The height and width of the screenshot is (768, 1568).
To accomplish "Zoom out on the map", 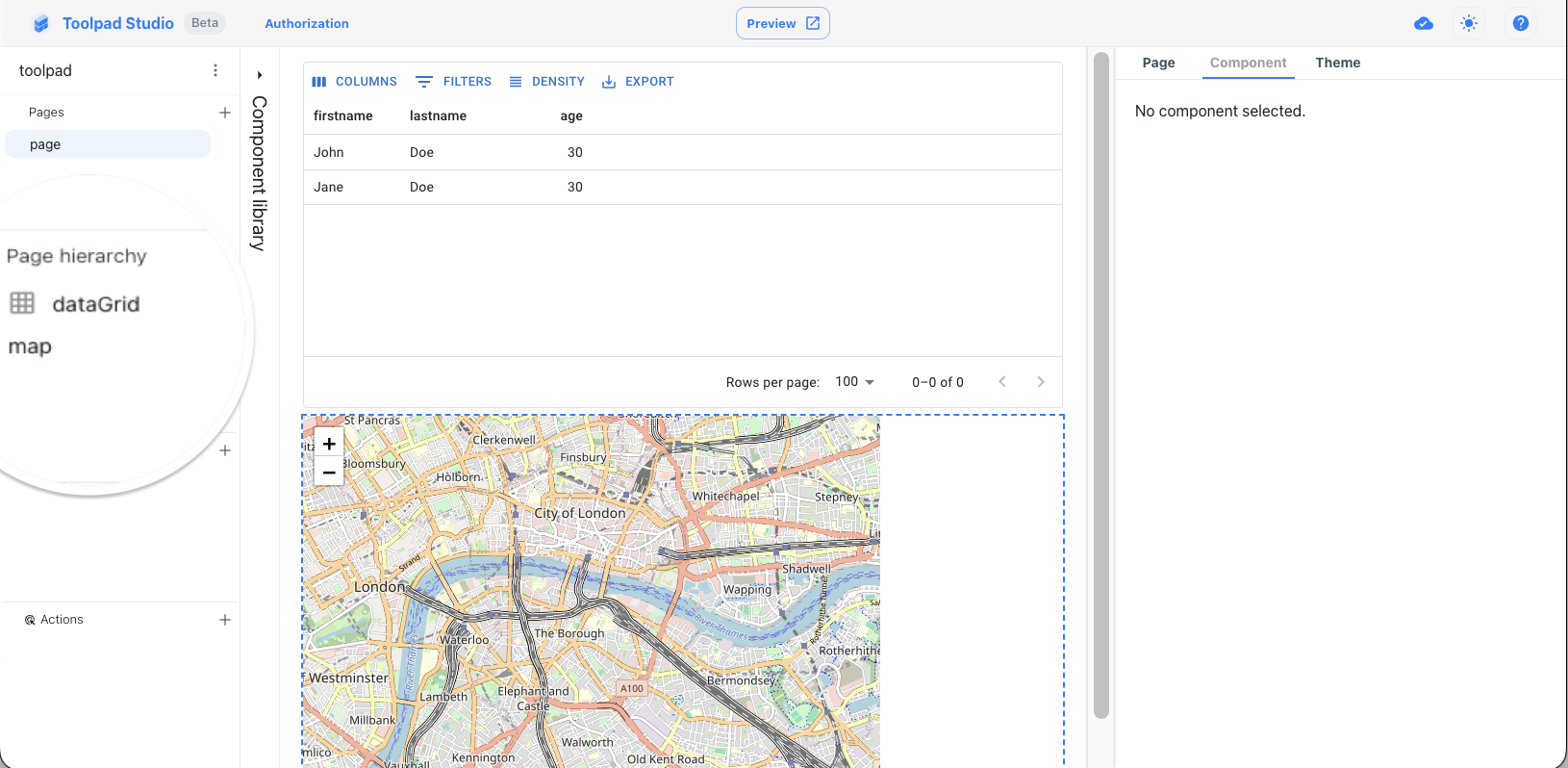I will click(329, 473).
